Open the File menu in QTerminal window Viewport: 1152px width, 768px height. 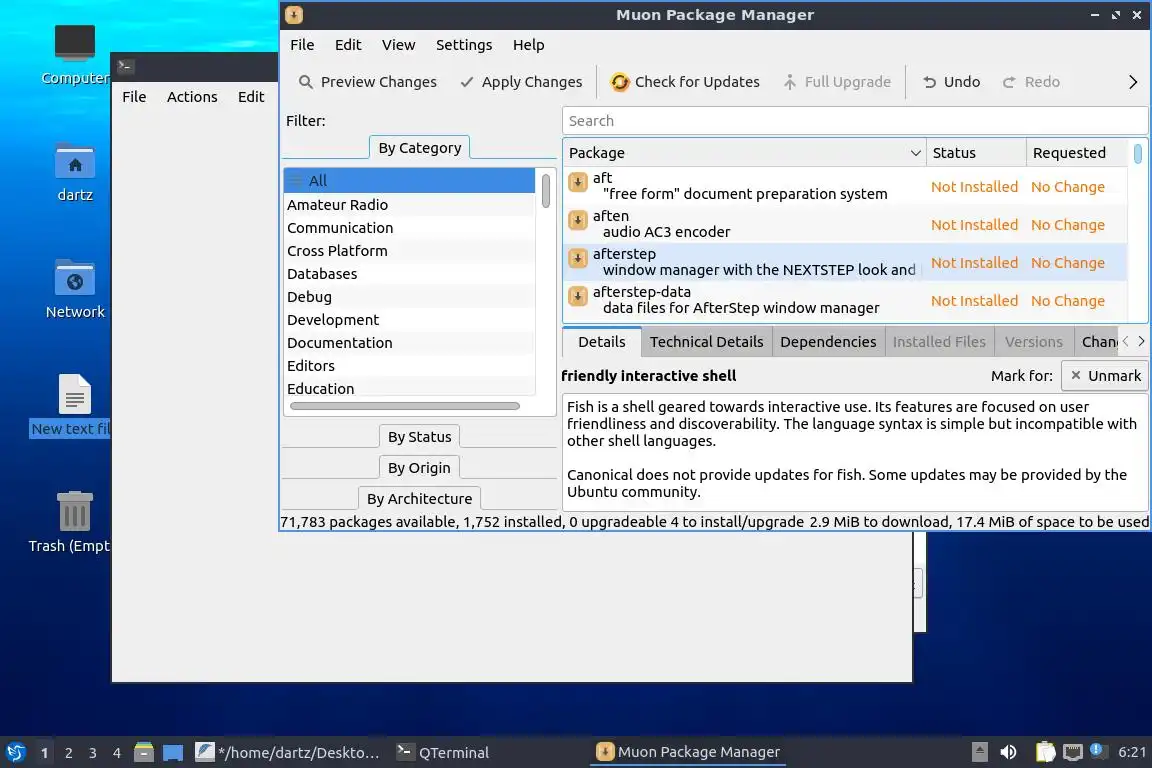[134, 97]
